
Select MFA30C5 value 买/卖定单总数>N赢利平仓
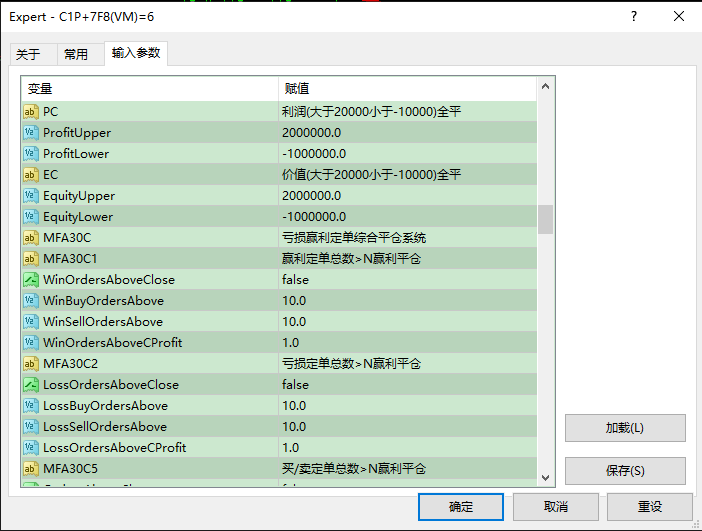pos(354,469)
